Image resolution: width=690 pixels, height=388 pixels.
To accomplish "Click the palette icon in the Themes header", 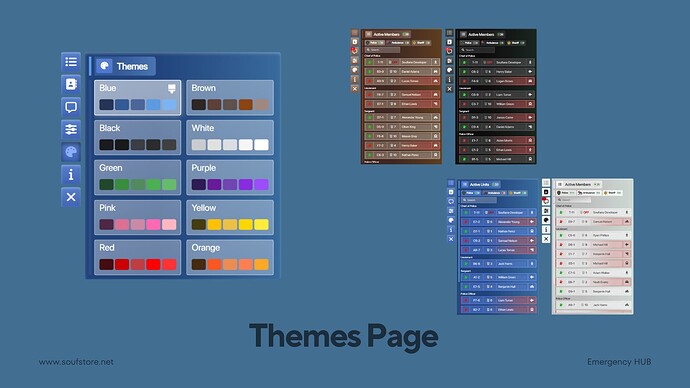I will coord(105,66).
